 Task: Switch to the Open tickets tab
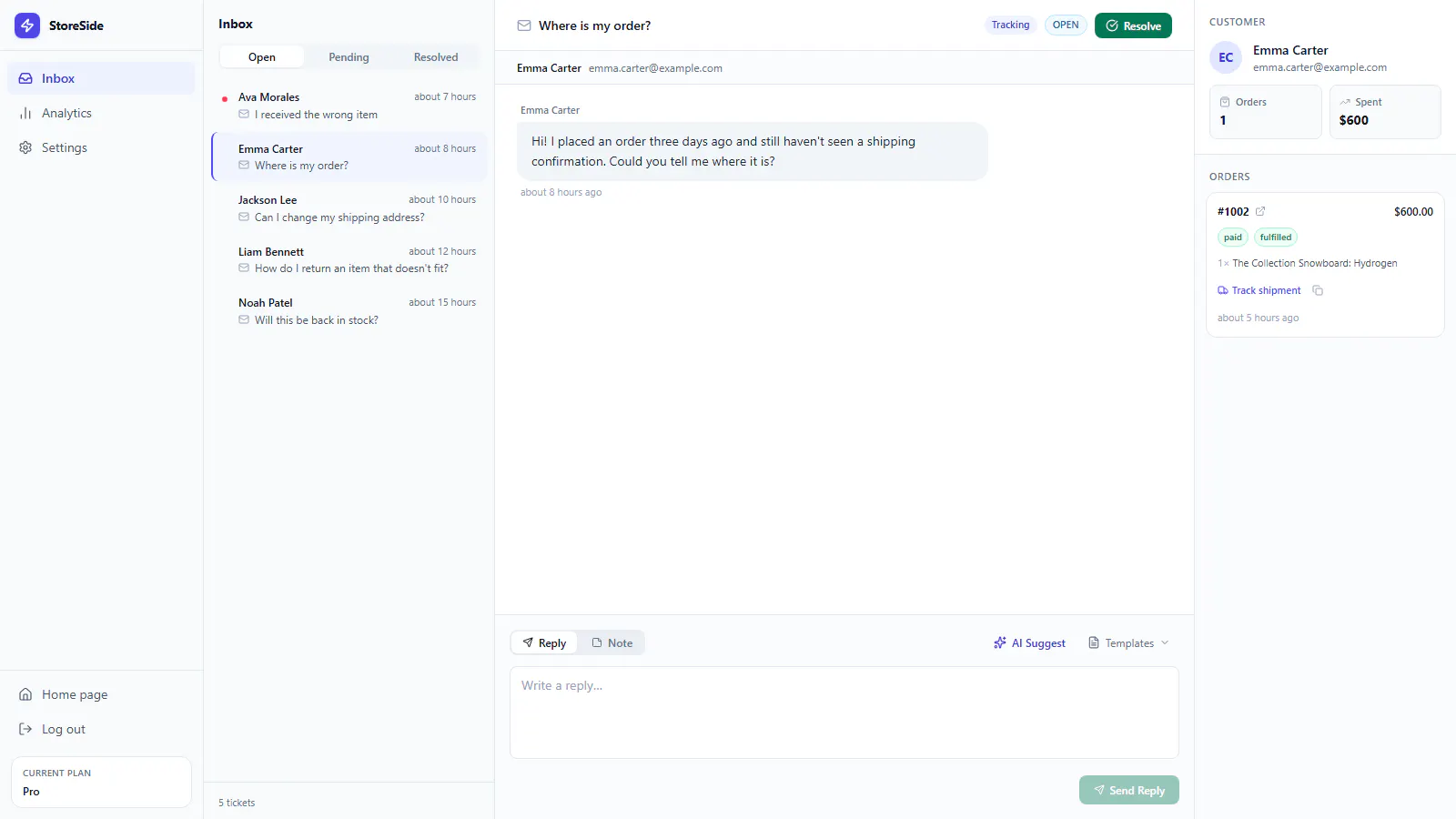pos(262,57)
